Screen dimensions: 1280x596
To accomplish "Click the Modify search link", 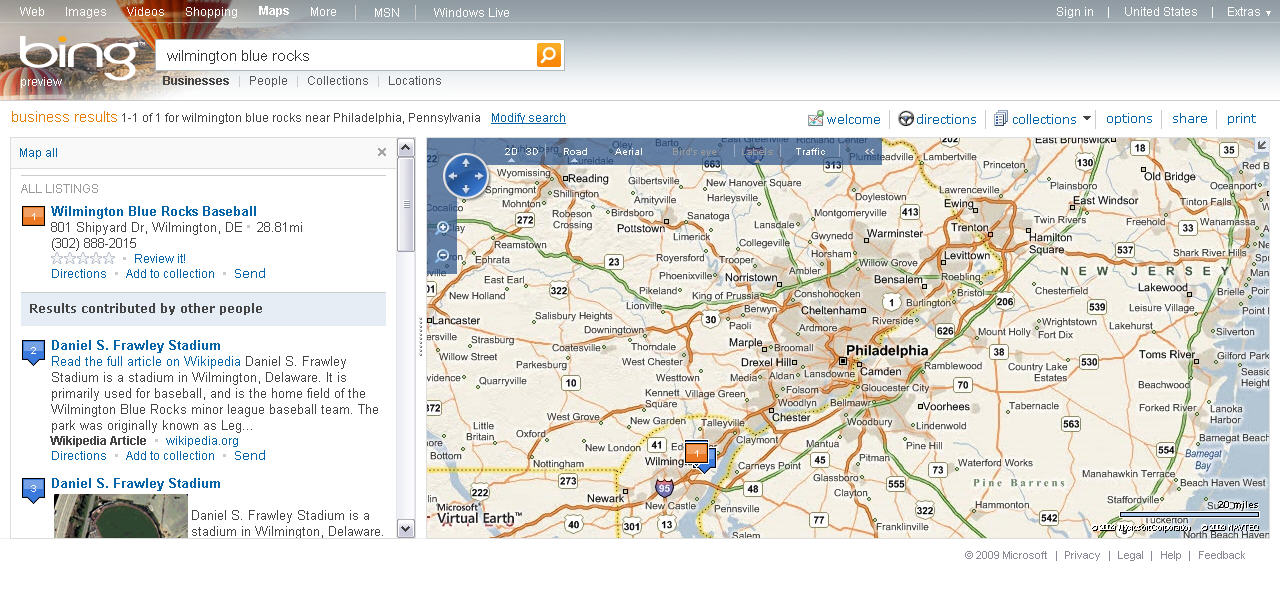I will (x=528, y=118).
